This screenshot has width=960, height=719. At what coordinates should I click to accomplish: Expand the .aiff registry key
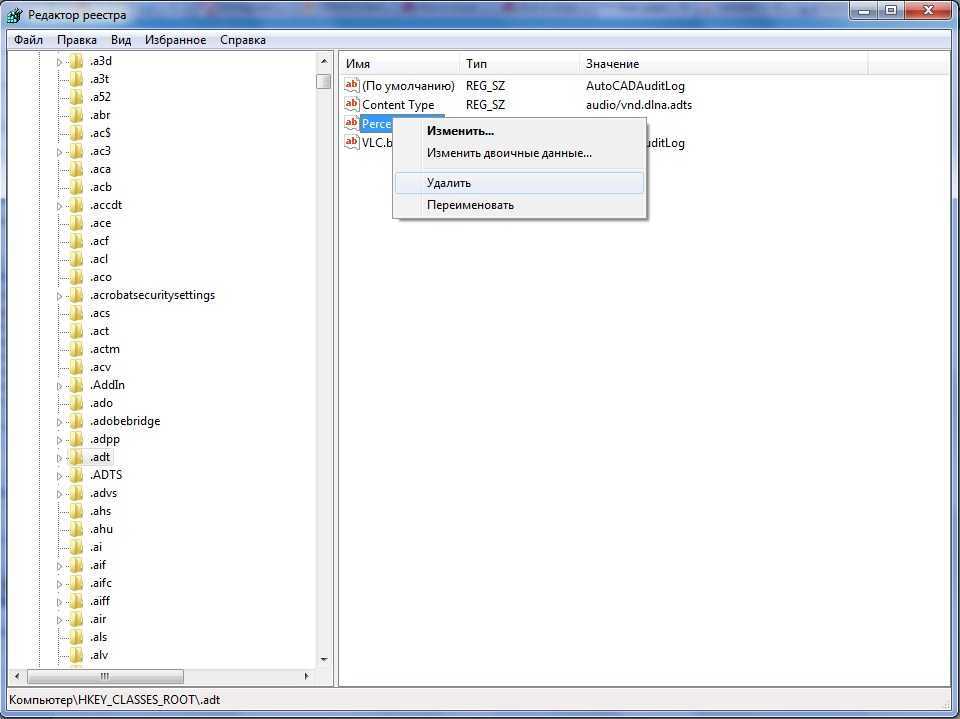point(59,602)
